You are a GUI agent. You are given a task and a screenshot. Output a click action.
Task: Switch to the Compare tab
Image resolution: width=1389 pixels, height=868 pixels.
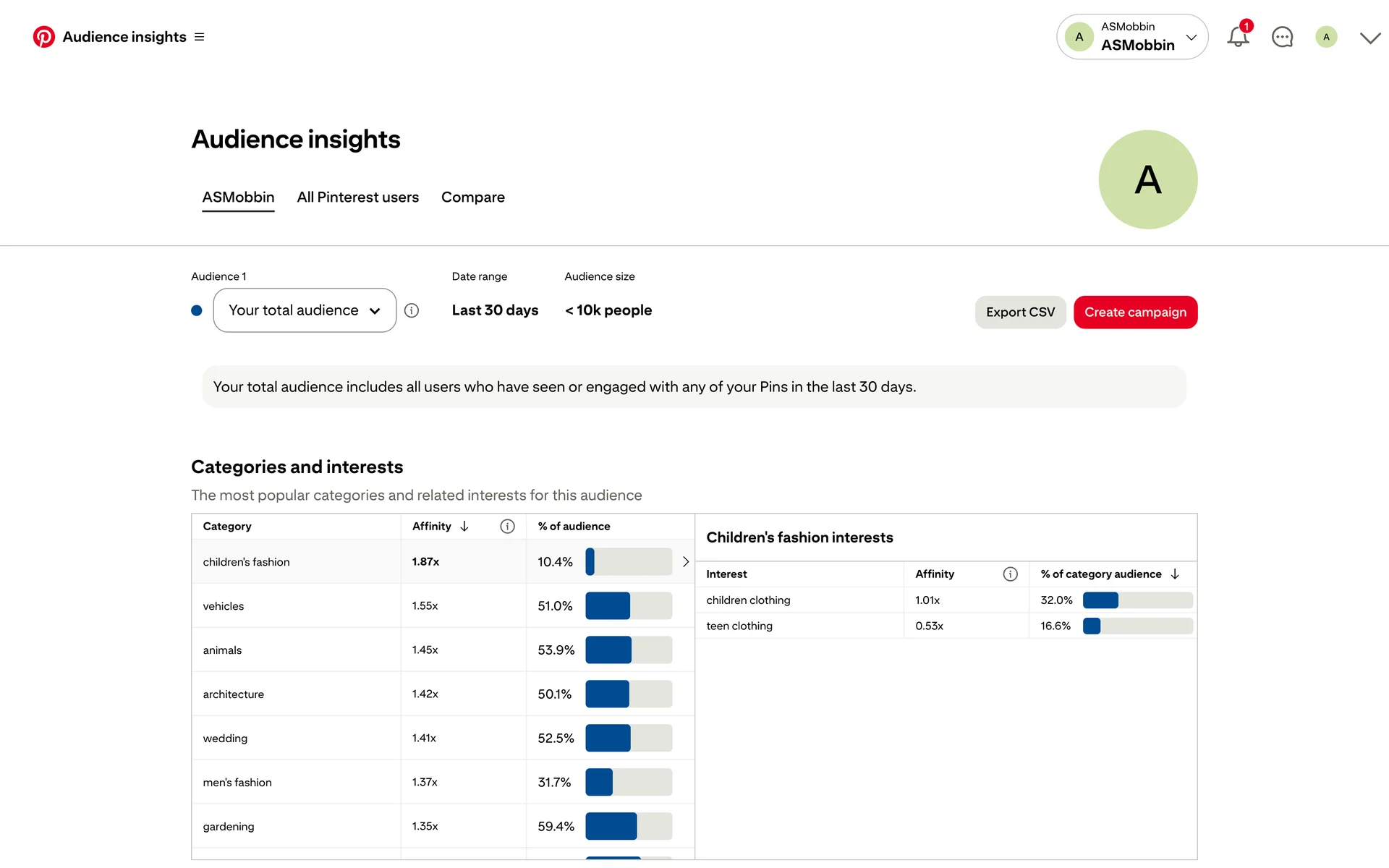click(472, 197)
